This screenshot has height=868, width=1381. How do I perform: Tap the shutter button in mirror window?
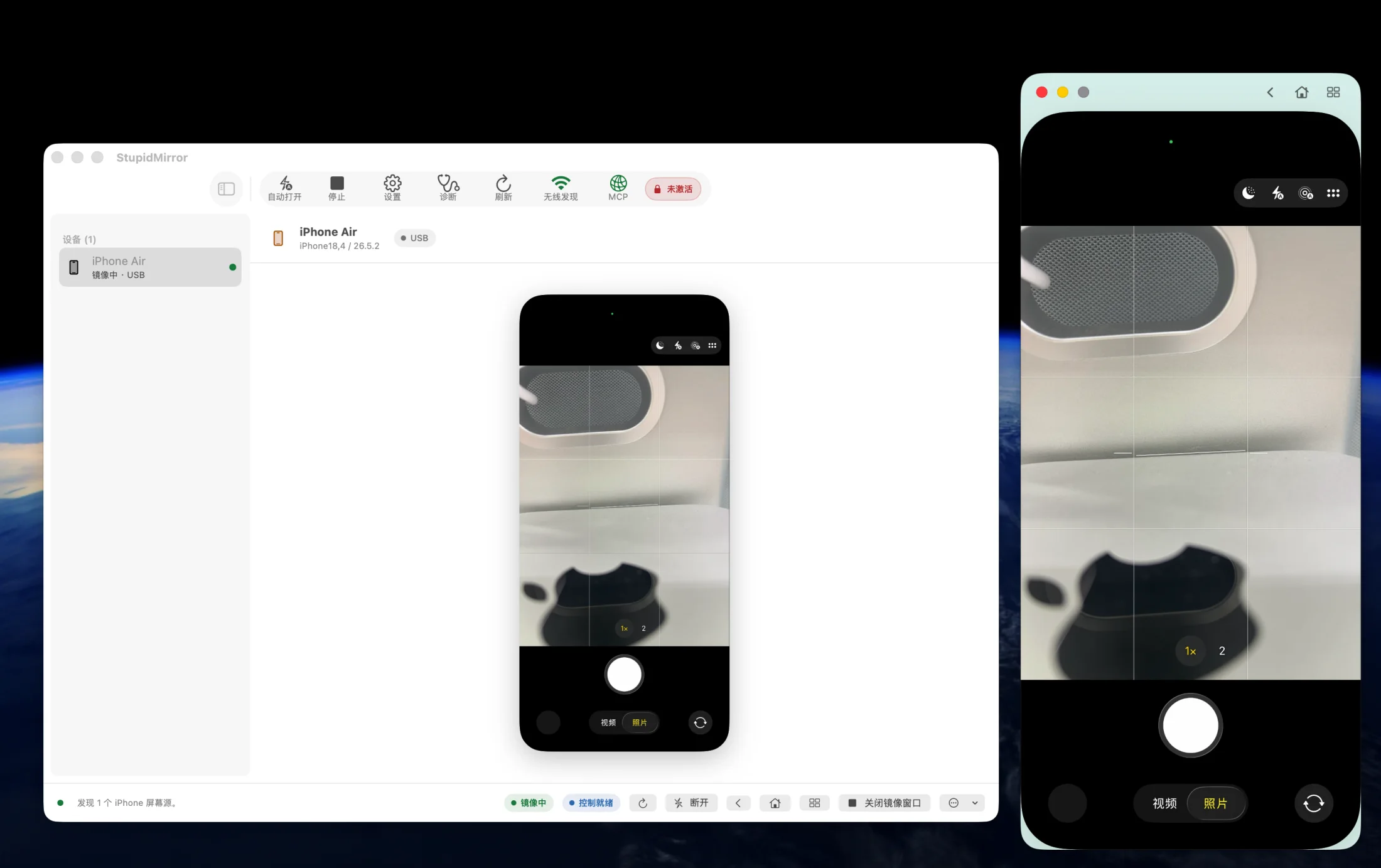(x=1190, y=726)
